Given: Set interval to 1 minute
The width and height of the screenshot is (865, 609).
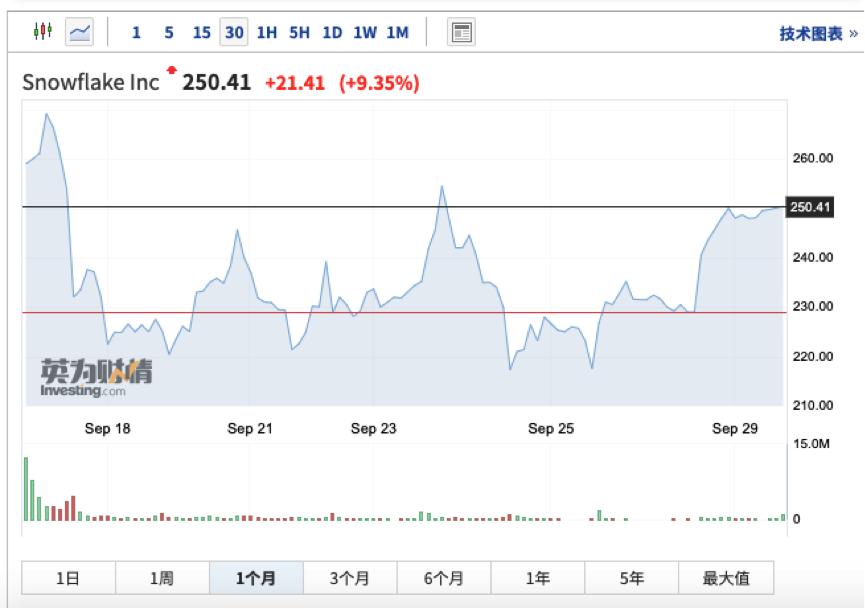Looking at the screenshot, I should tap(136, 33).
